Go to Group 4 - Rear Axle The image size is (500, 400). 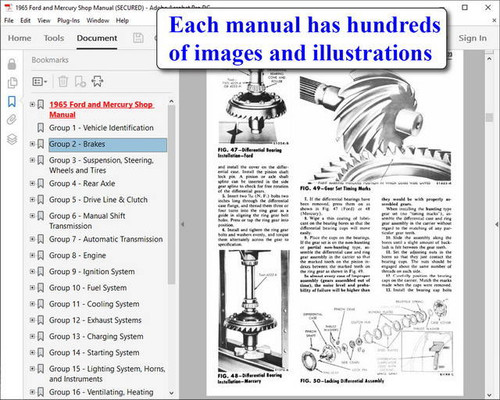point(82,183)
